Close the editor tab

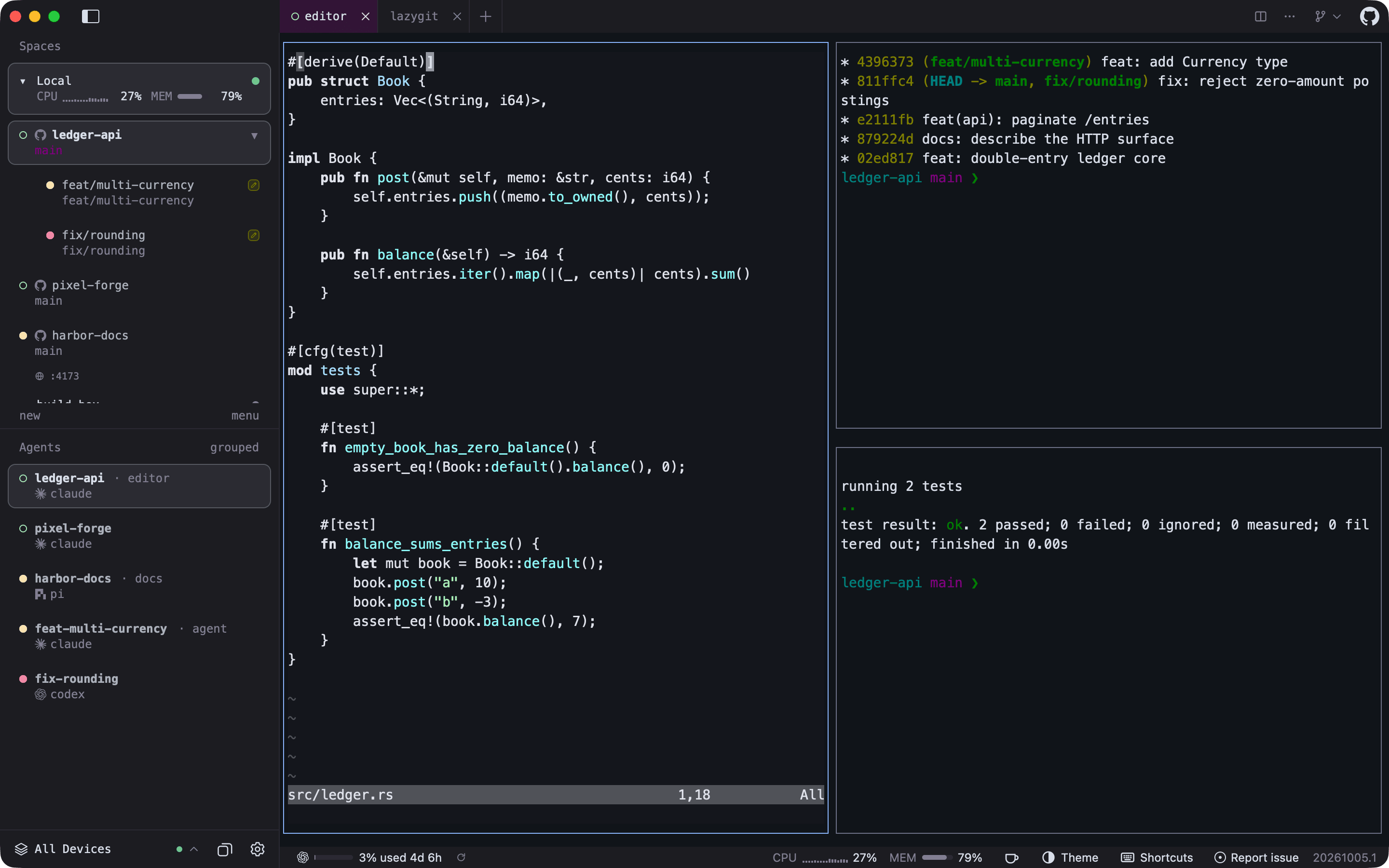tap(365, 16)
